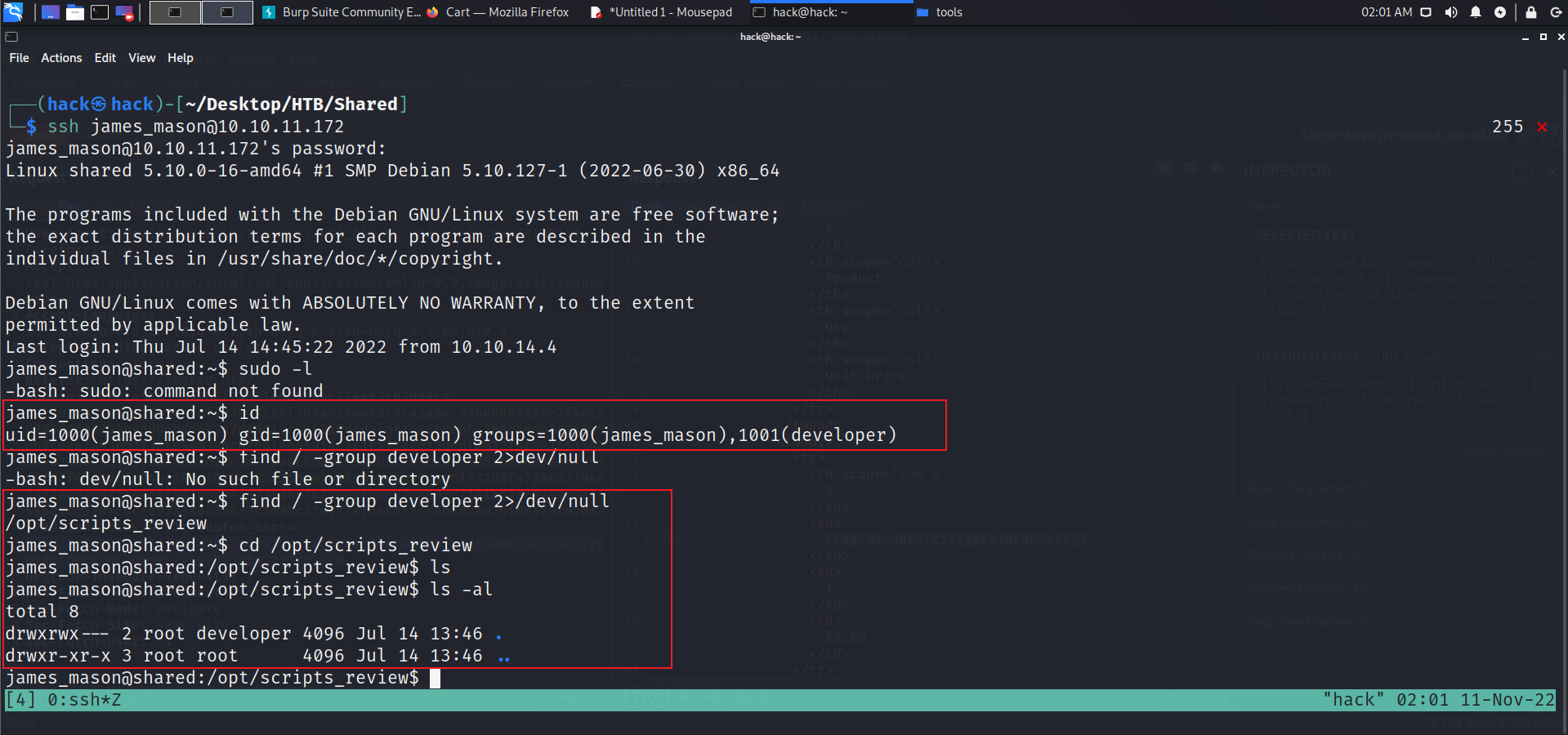This screenshot has height=735, width=1568.
Task: Open the file manager launcher
Action: 75,12
